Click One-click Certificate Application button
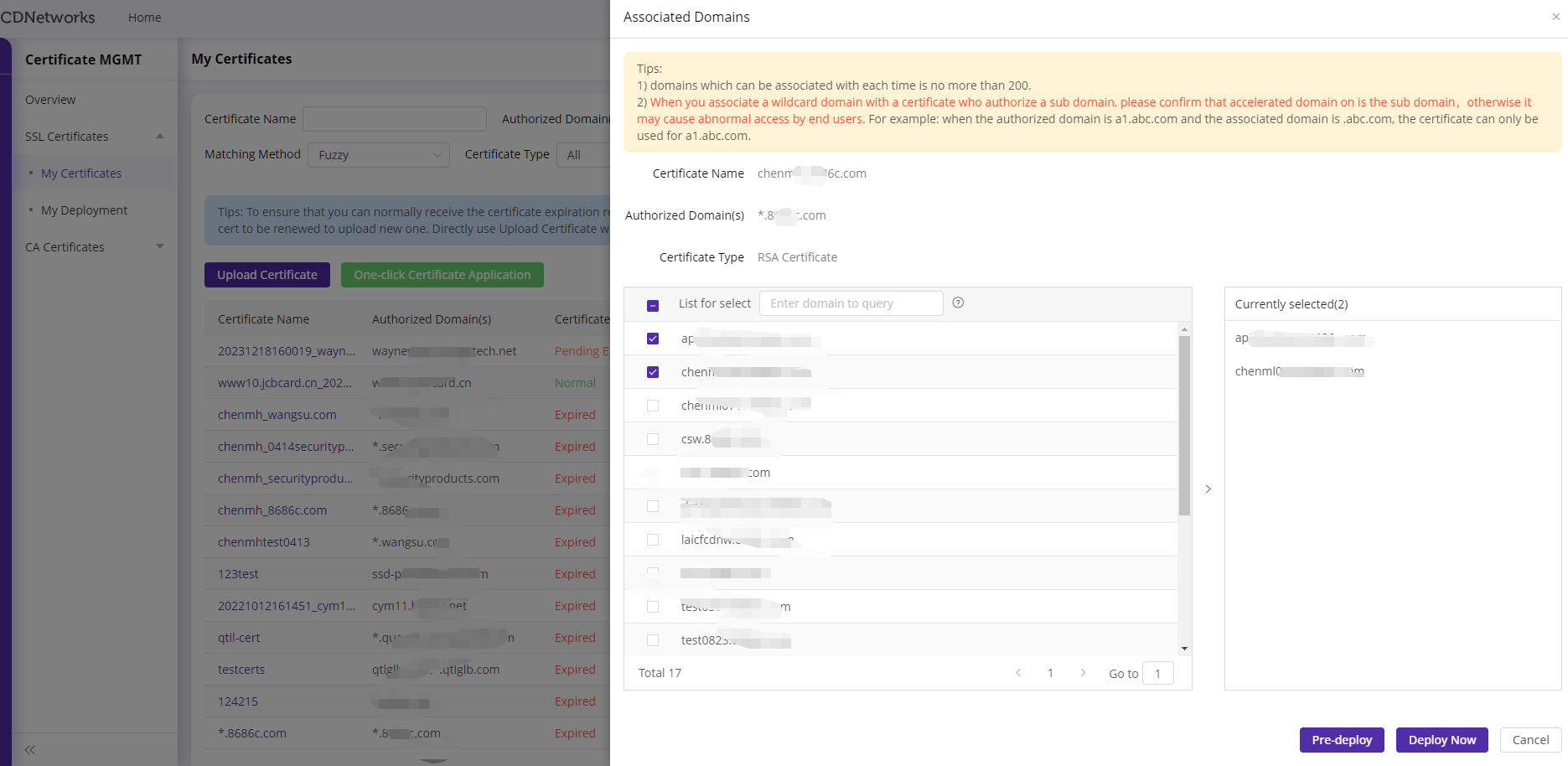 click(x=442, y=275)
